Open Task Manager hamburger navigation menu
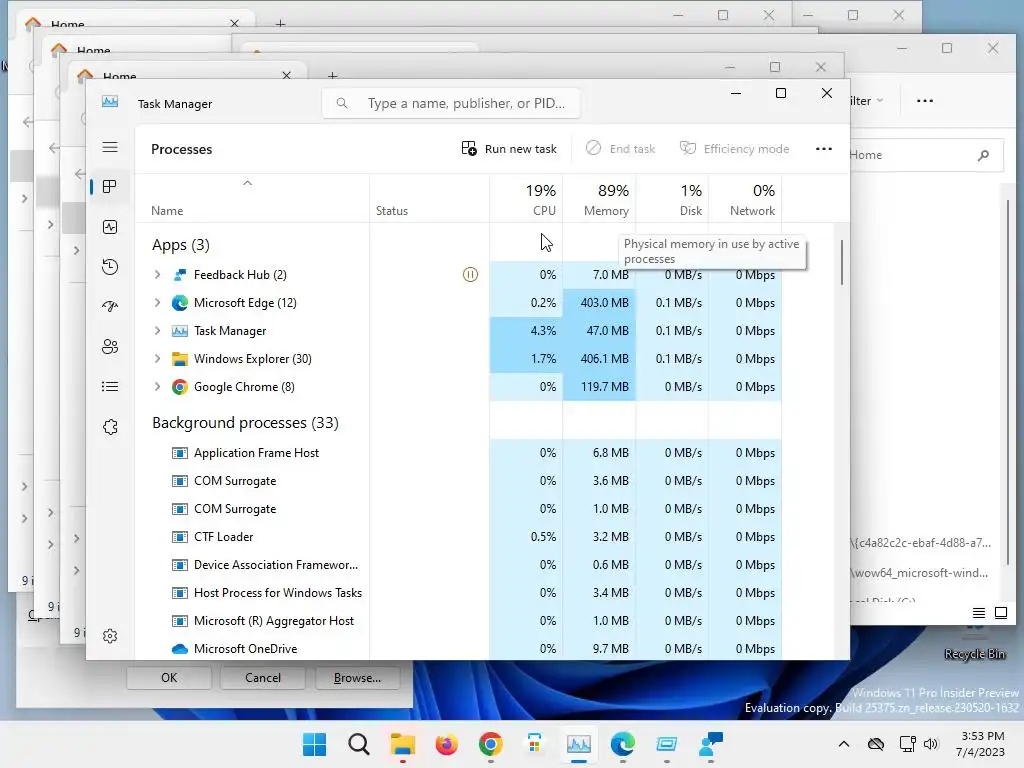The width and height of the screenshot is (1024, 768). 110,148
